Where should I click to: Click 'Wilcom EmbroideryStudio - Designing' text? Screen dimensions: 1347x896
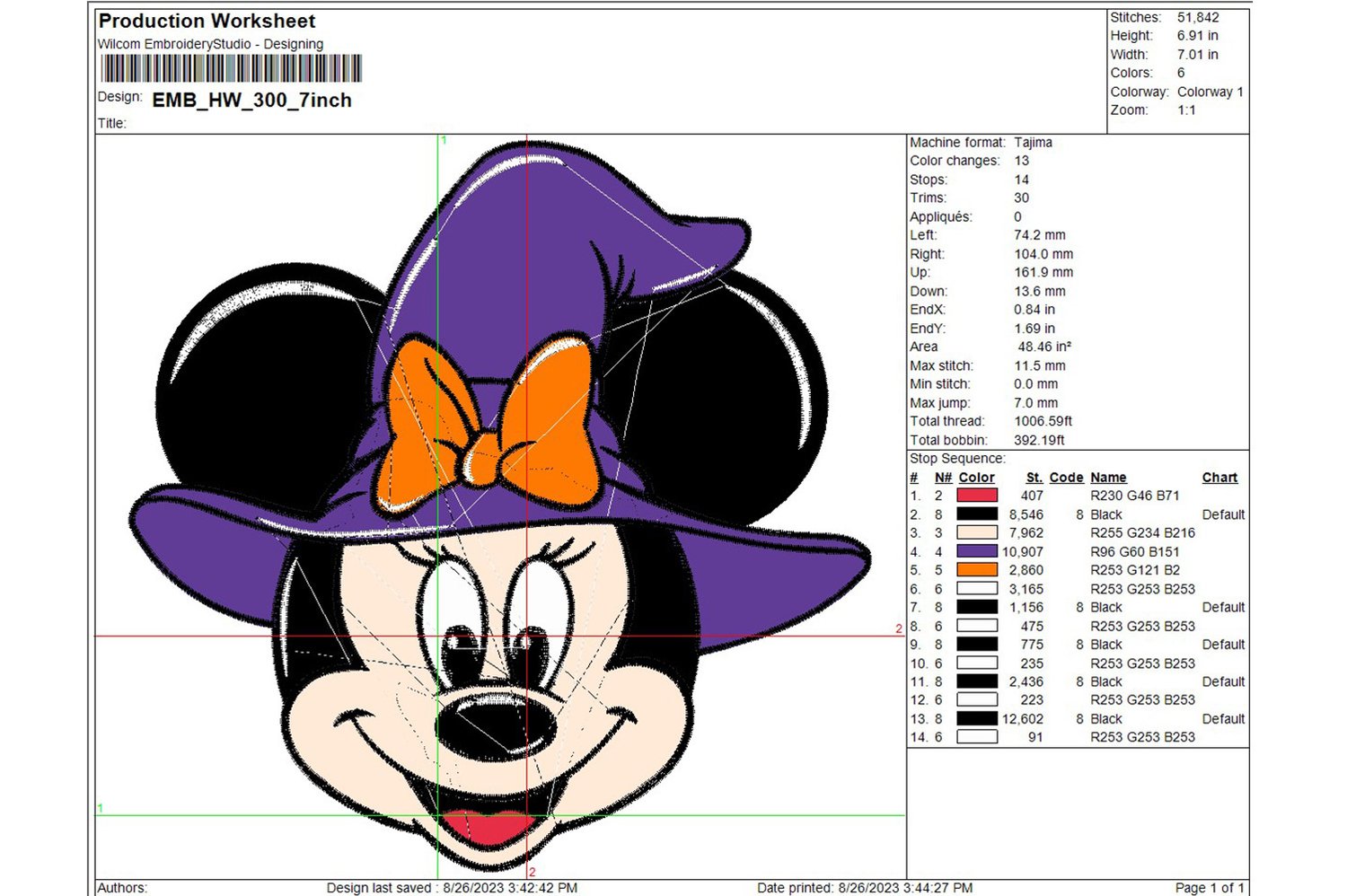(210, 44)
